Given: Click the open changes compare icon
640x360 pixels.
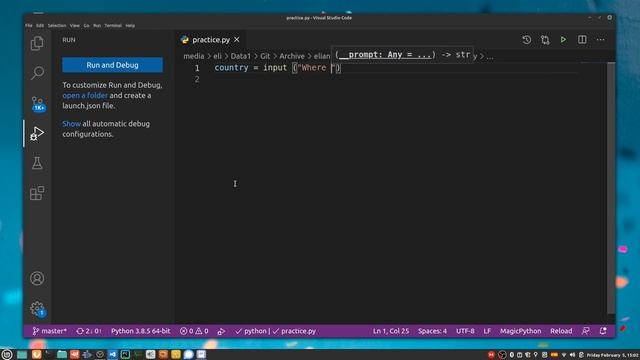Looking at the screenshot, I should [x=545, y=40].
